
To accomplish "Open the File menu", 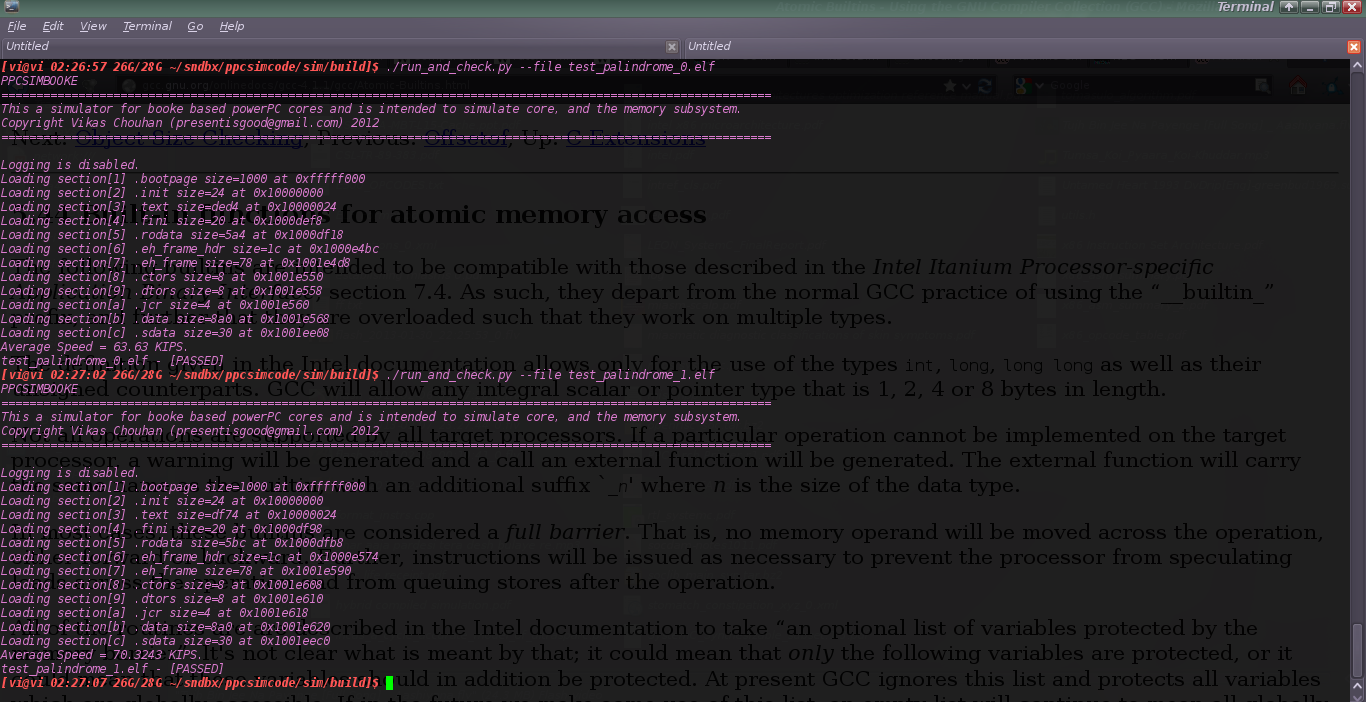I will coord(17,26).
